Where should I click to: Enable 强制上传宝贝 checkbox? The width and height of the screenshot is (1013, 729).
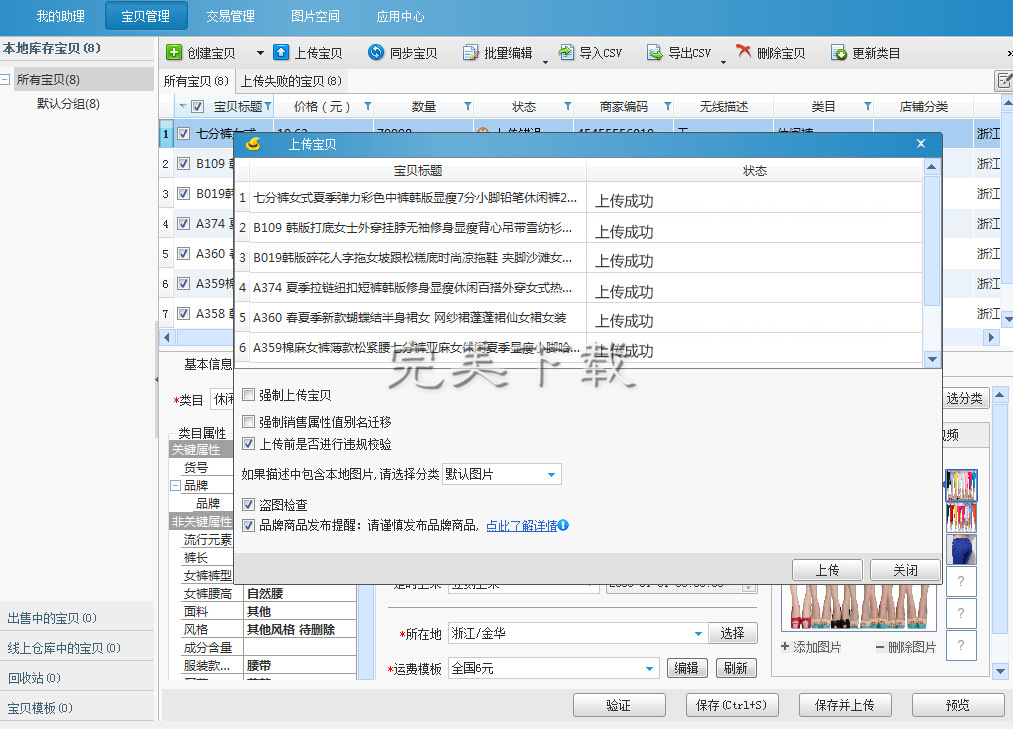click(248, 394)
